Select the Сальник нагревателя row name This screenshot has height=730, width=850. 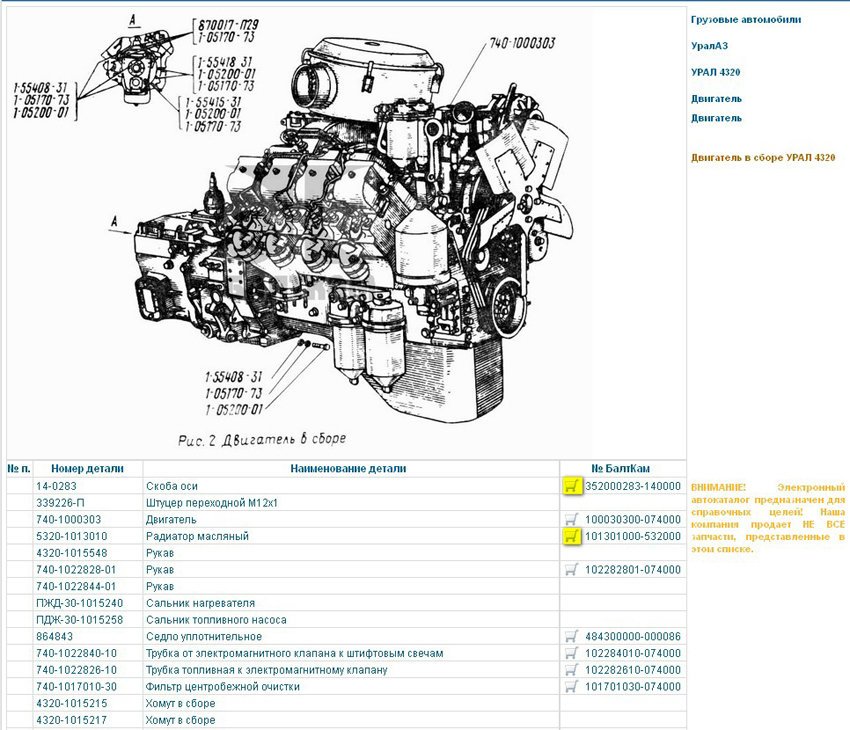200,603
